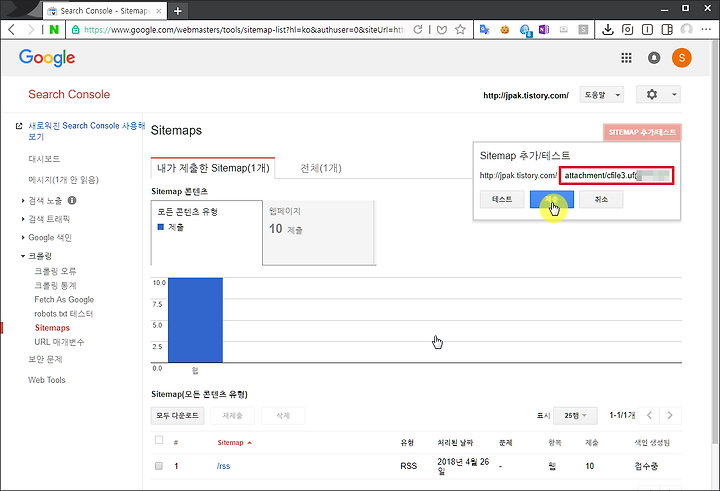Open the Search Console title link
This screenshot has height=491, width=720.
(69, 94)
